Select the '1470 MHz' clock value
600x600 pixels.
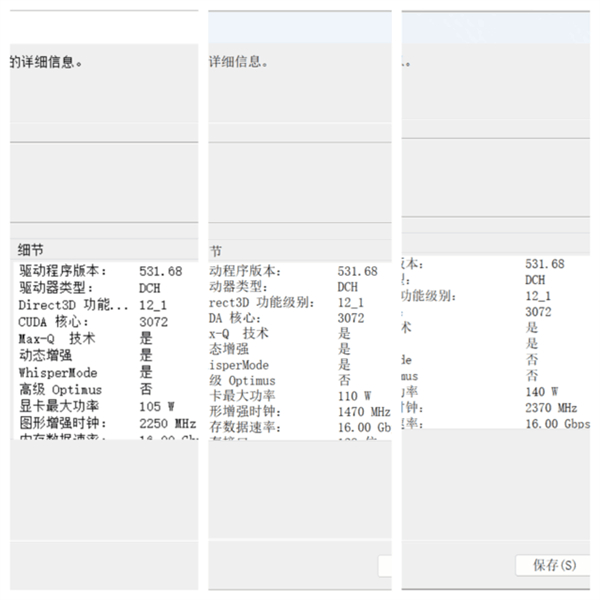pyautogui.click(x=364, y=412)
